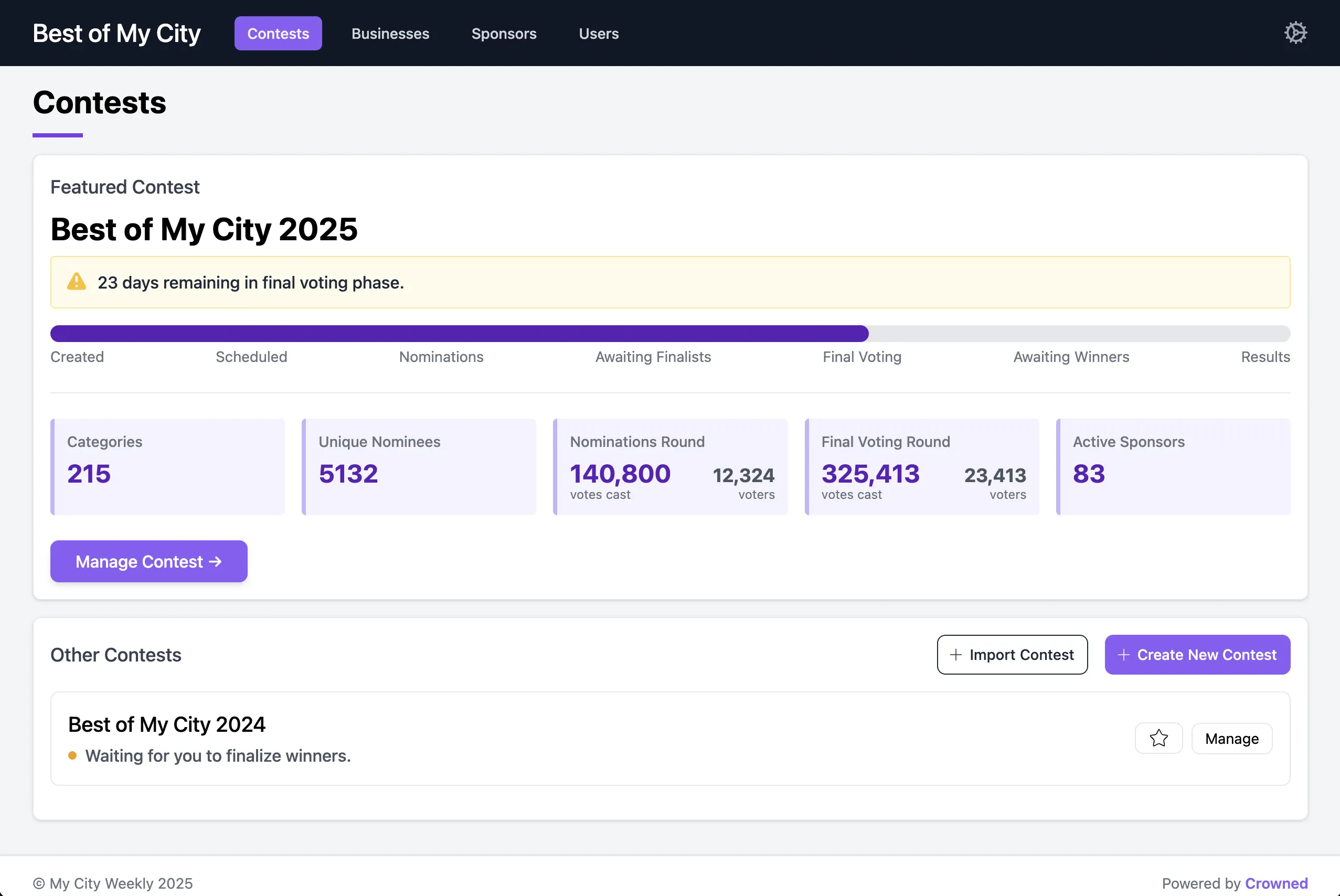Follow the Crowned link in footer
1340x896 pixels.
point(1276,883)
